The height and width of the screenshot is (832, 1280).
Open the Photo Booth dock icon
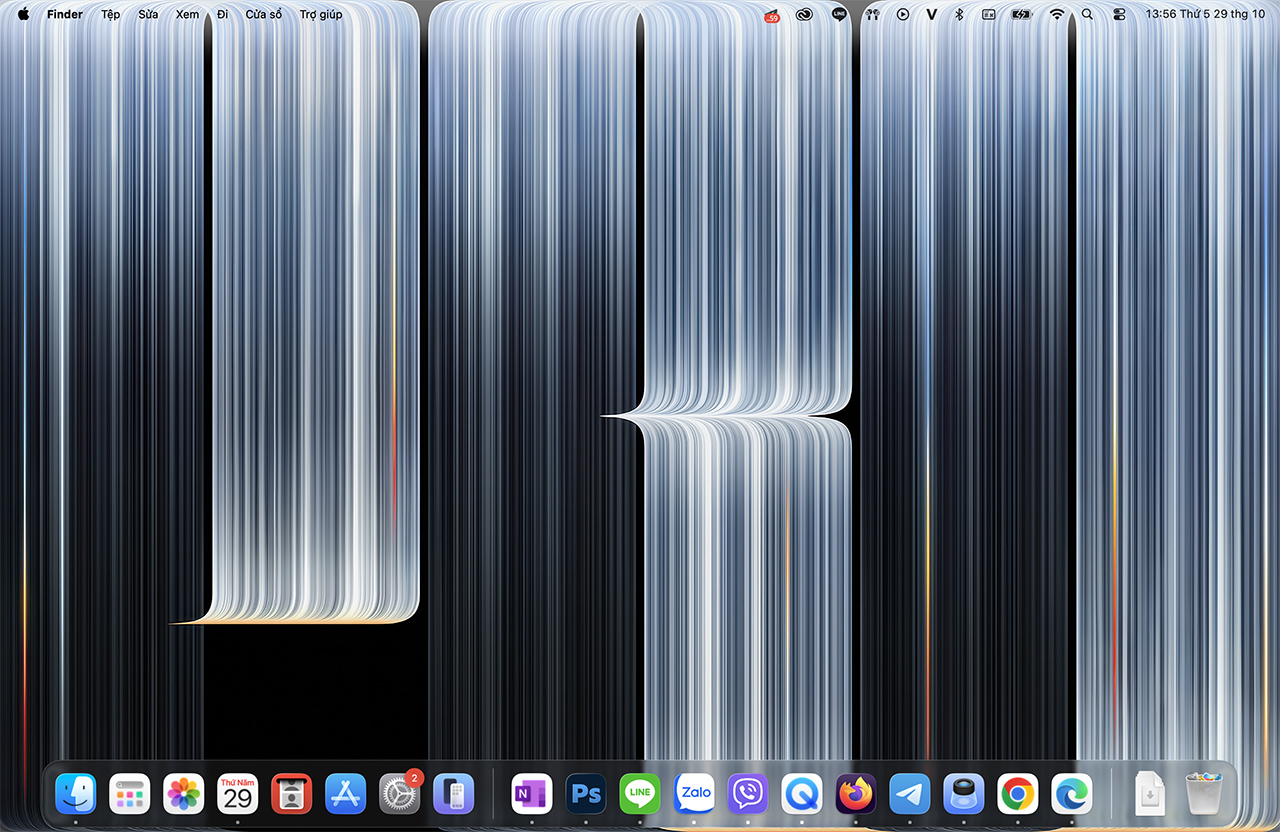pyautogui.click(x=292, y=794)
